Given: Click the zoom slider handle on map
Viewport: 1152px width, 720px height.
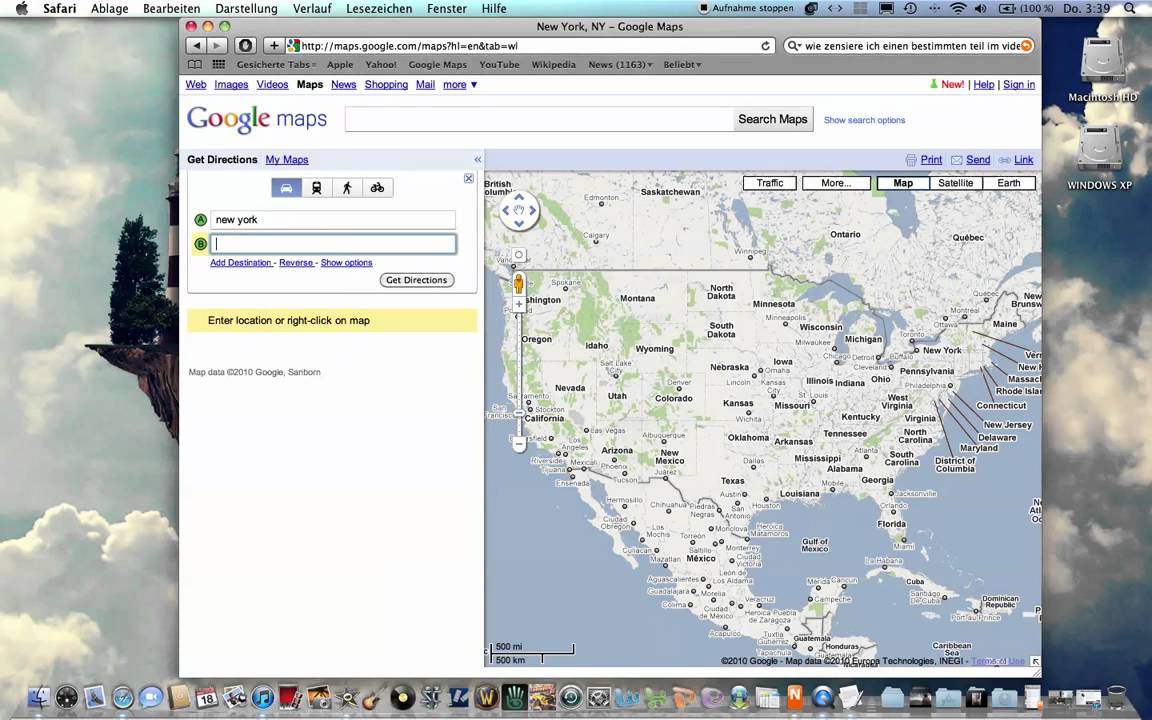Looking at the screenshot, I should (x=519, y=414).
